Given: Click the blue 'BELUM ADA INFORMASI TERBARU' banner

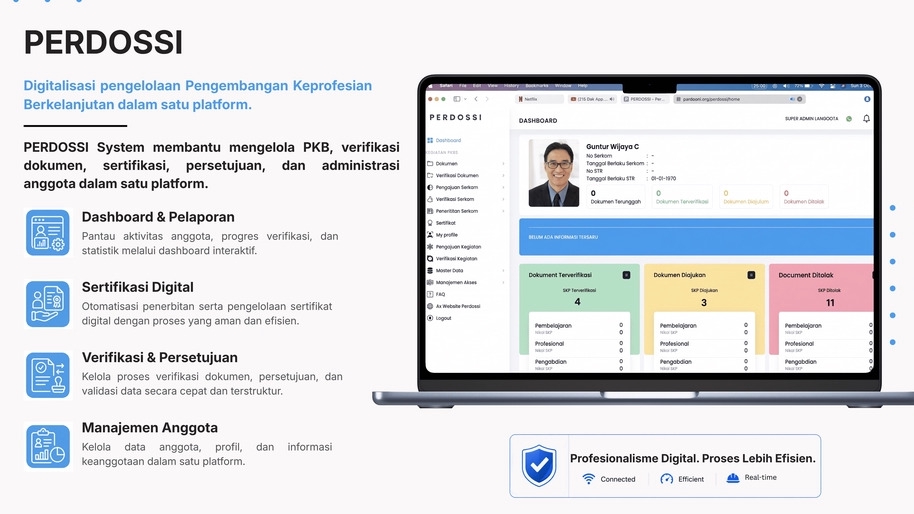Looking at the screenshot, I should (x=696, y=237).
